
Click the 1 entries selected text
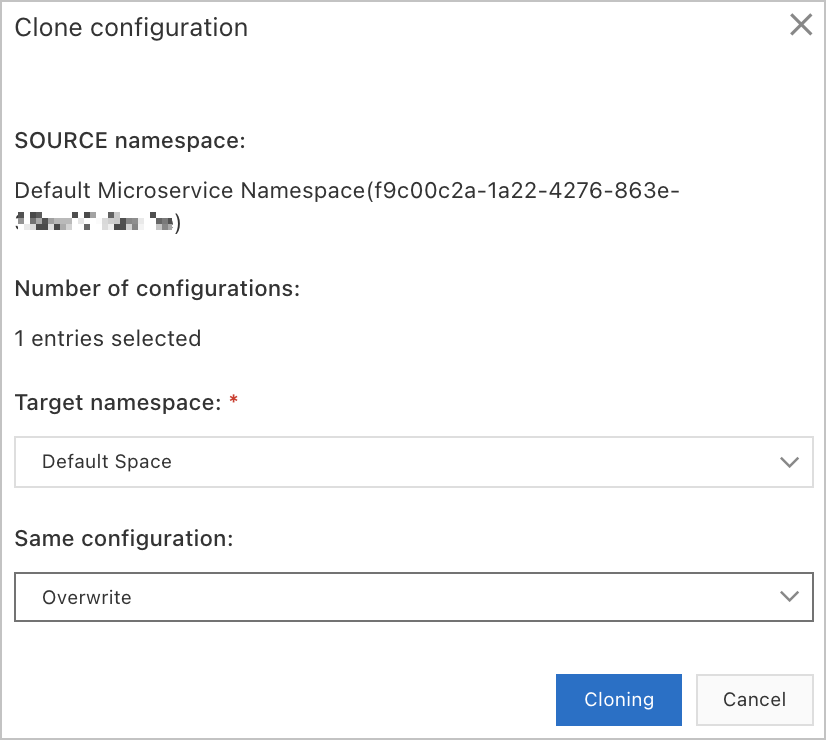click(x=107, y=338)
